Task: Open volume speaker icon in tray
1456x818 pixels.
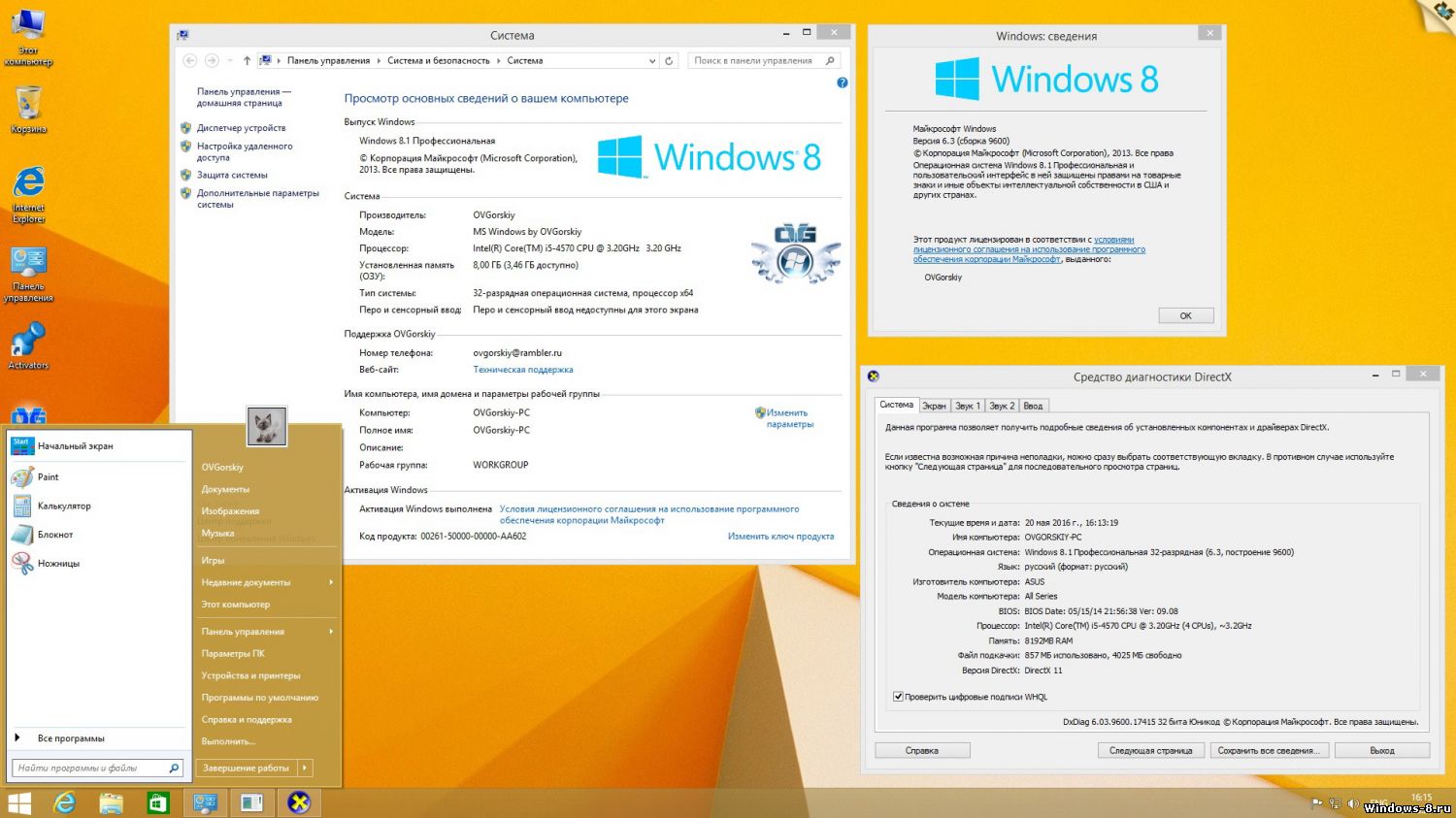Action: pos(1351,803)
